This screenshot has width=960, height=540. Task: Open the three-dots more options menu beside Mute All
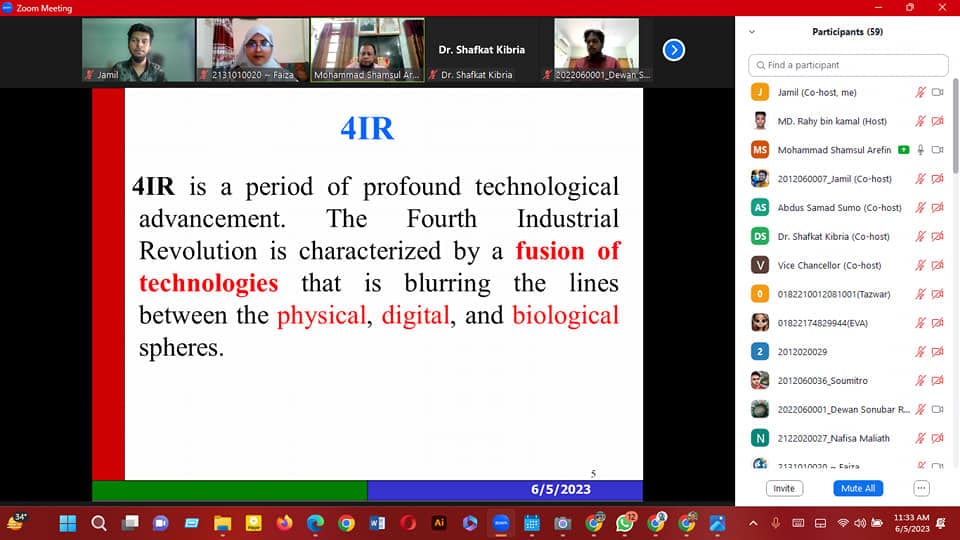[x=921, y=488]
